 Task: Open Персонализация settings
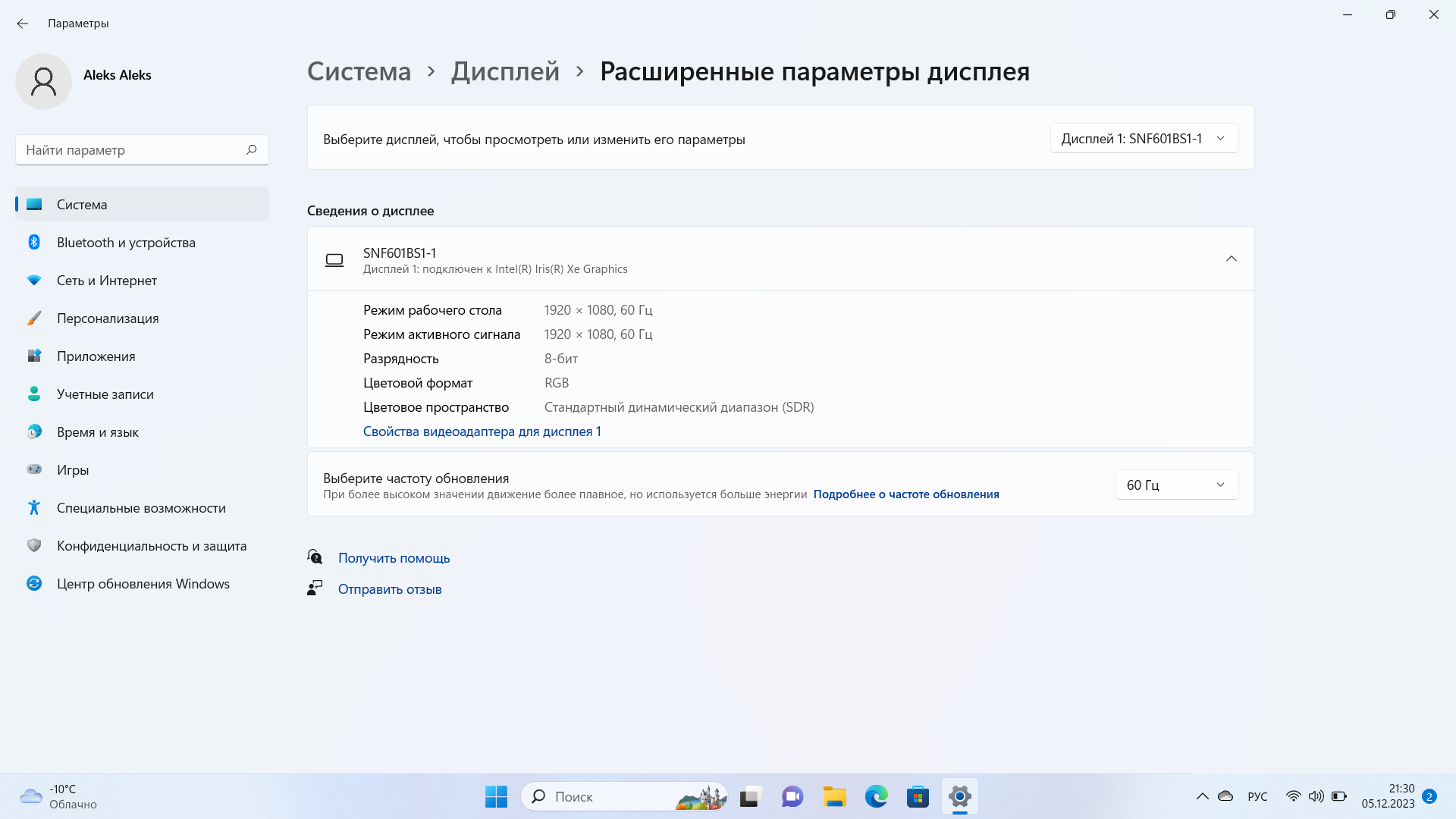pyautogui.click(x=108, y=318)
